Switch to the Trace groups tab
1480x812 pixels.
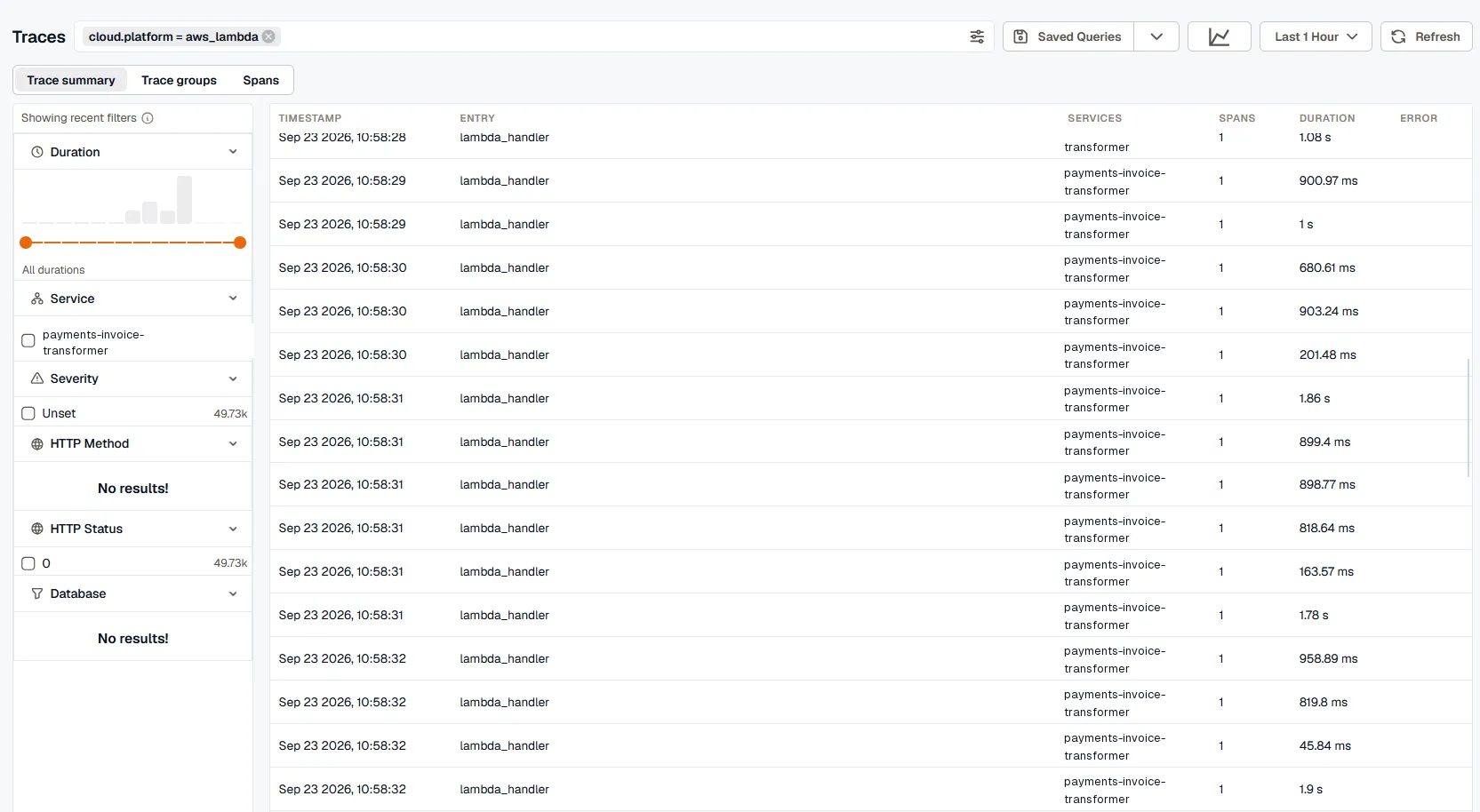(179, 80)
